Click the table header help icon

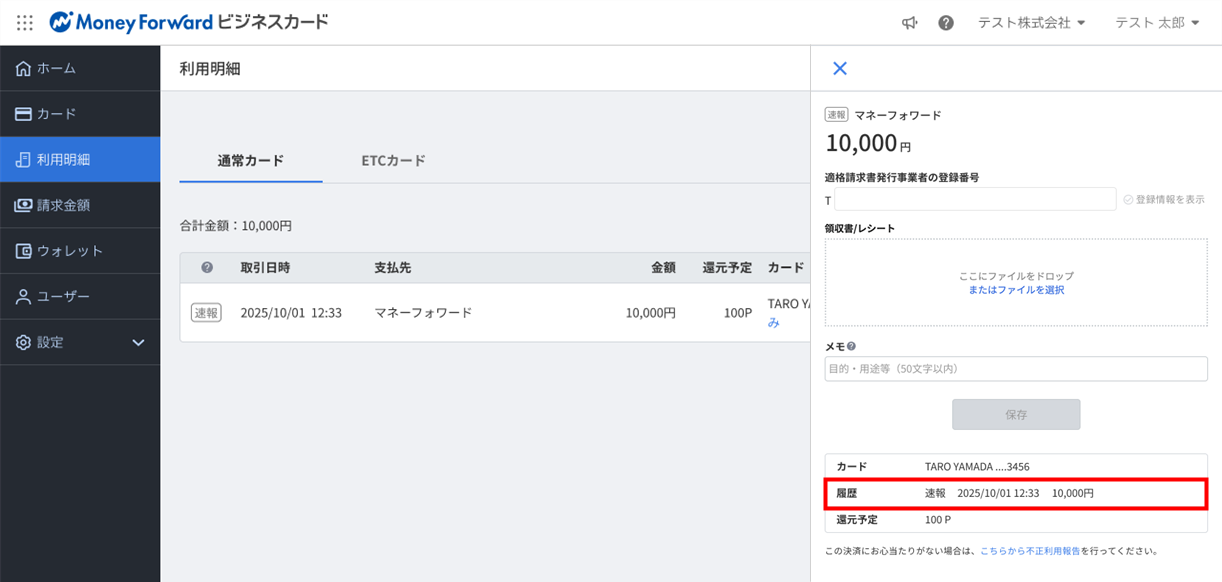[x=207, y=268]
